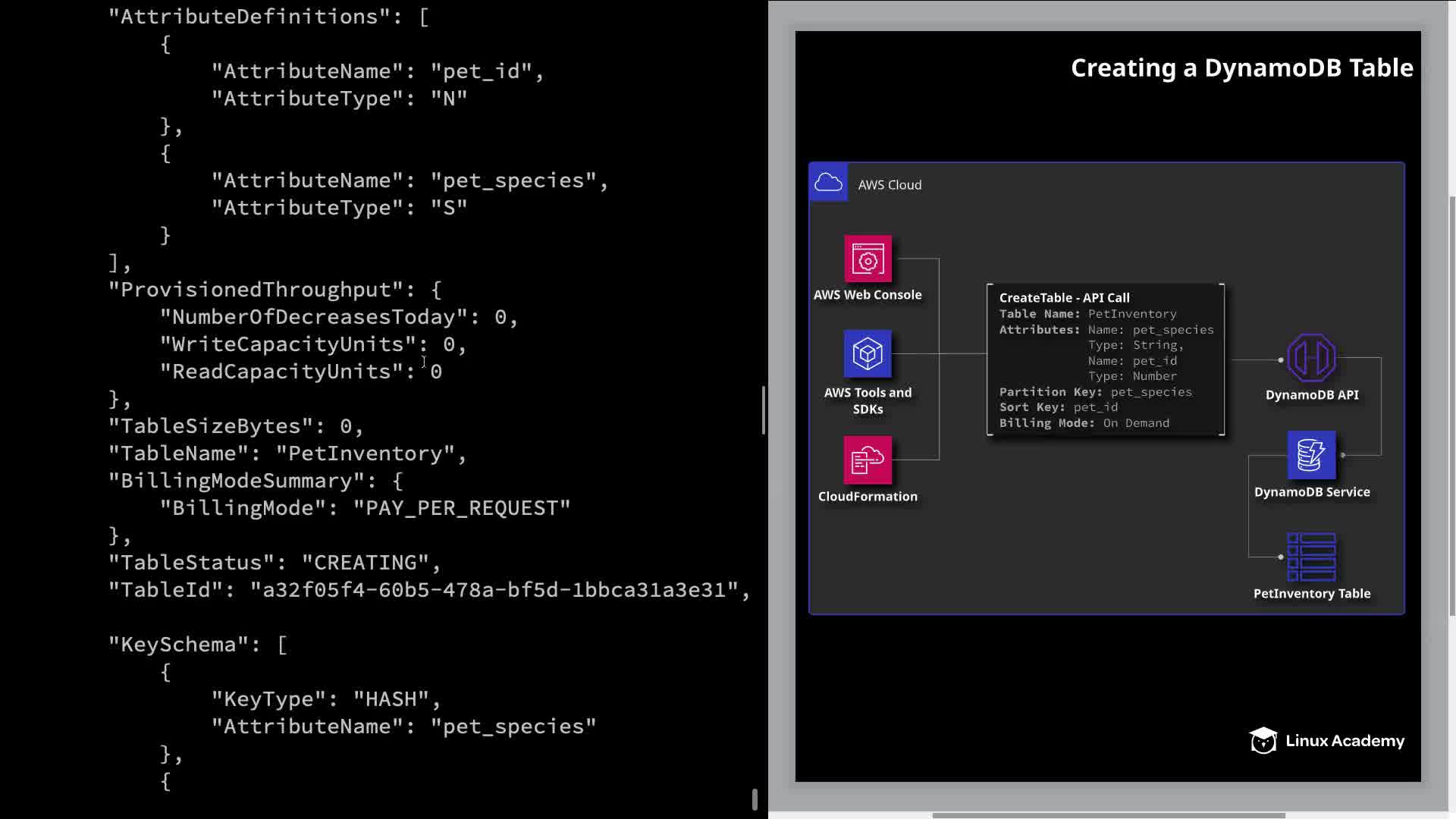Click the Creating a DynamoDB Table title
Image resolution: width=1456 pixels, height=819 pixels.
click(1241, 68)
